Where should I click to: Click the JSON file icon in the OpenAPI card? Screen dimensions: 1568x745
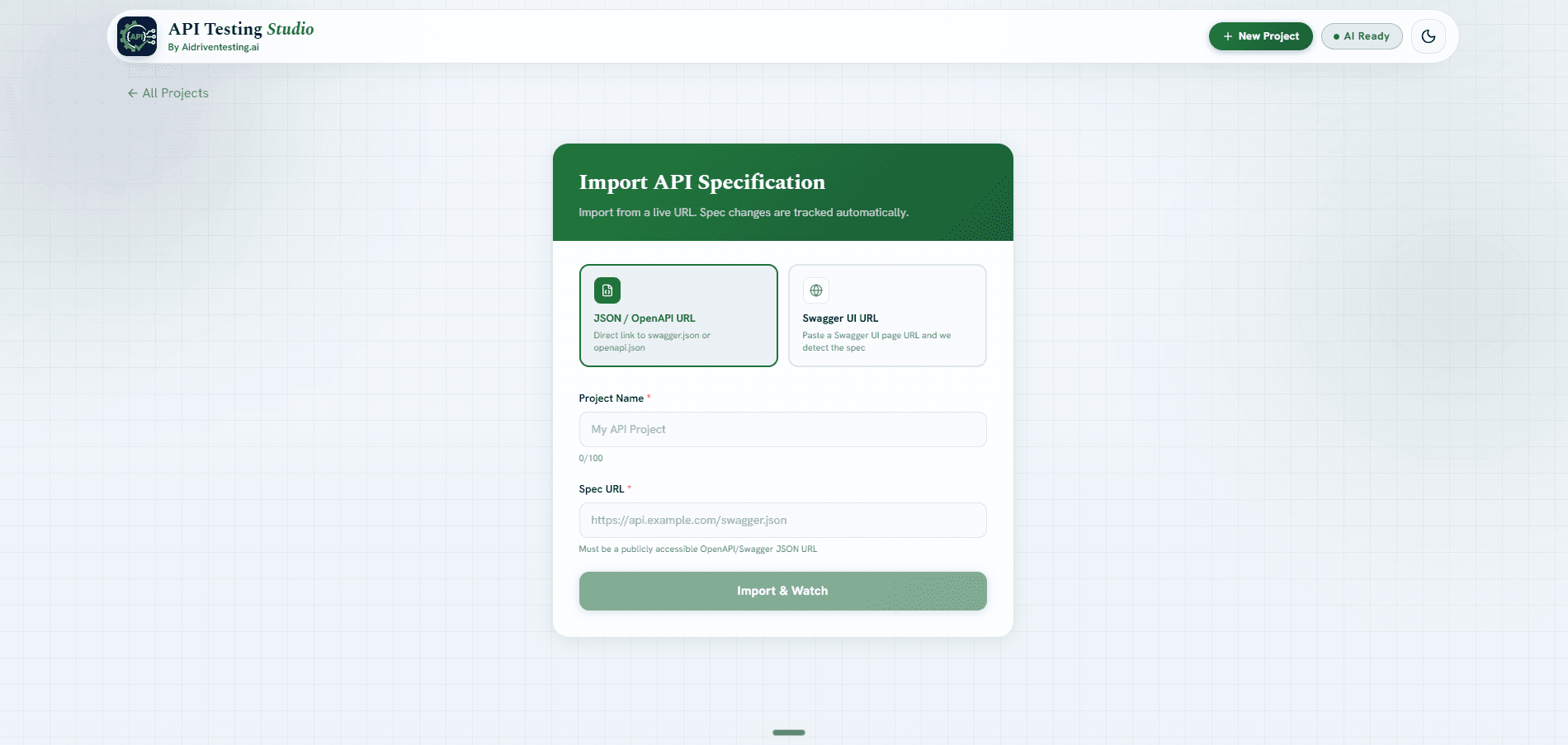607,290
